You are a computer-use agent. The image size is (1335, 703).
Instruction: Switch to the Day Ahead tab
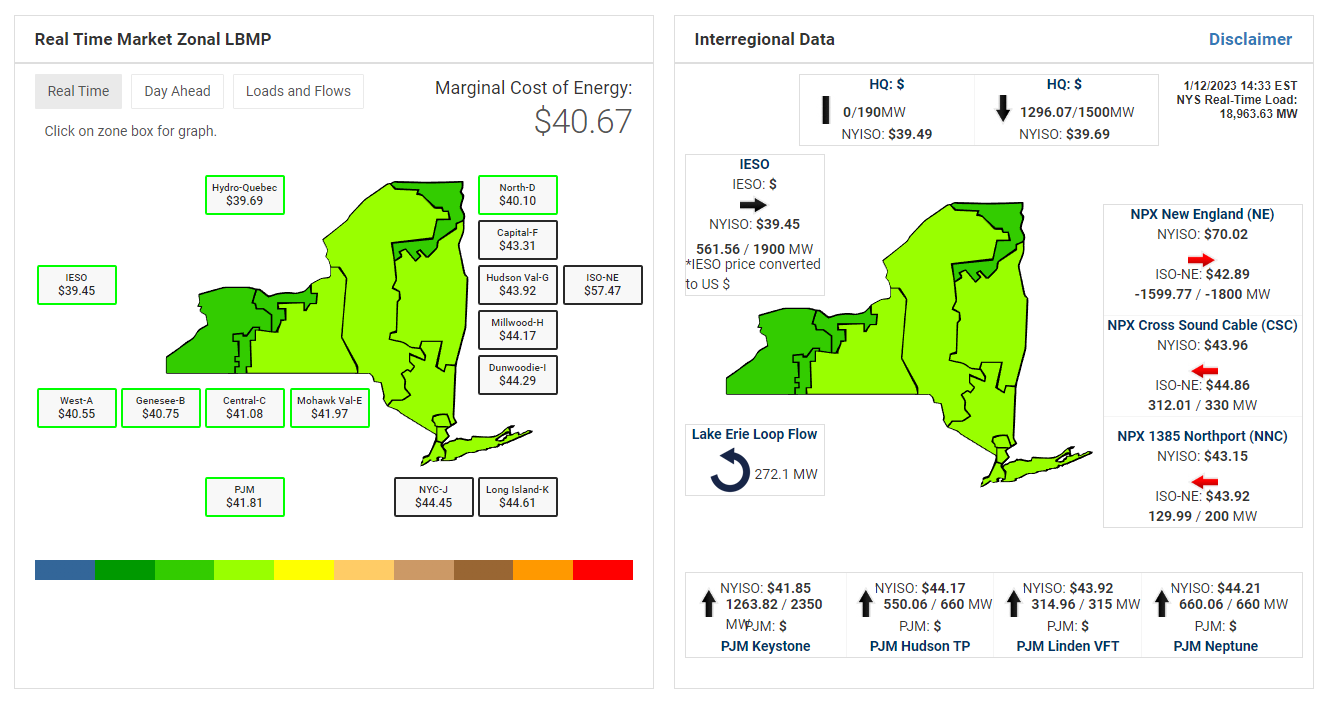coord(177,91)
